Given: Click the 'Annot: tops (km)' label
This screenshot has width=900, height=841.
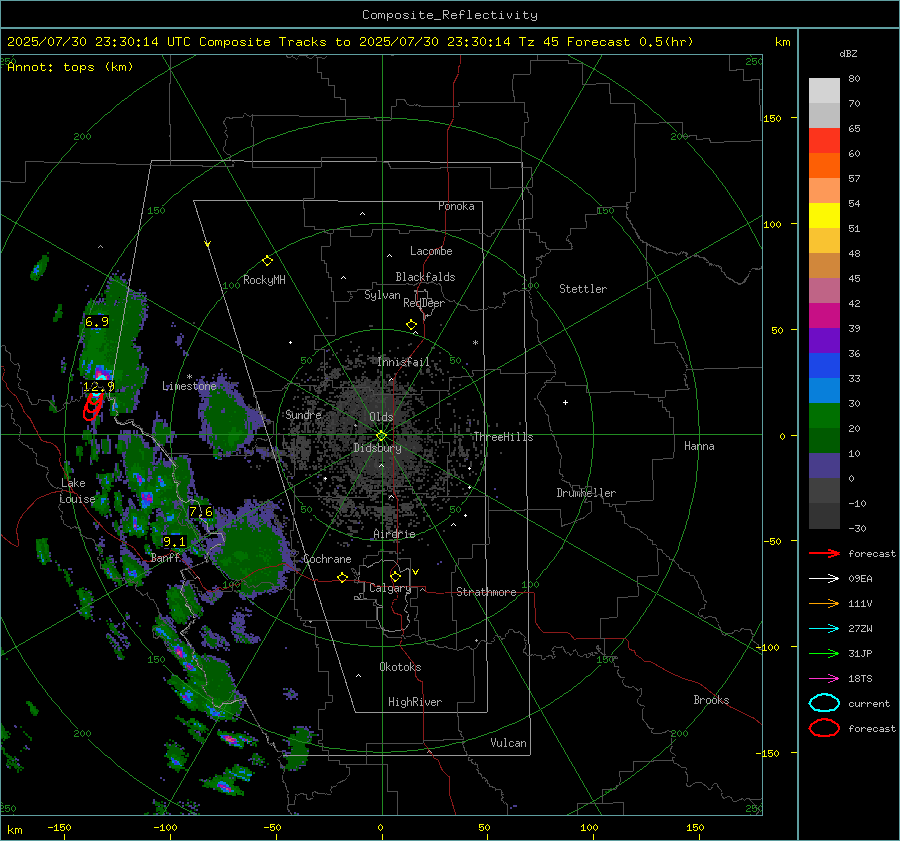Looking at the screenshot, I should click(x=71, y=67).
